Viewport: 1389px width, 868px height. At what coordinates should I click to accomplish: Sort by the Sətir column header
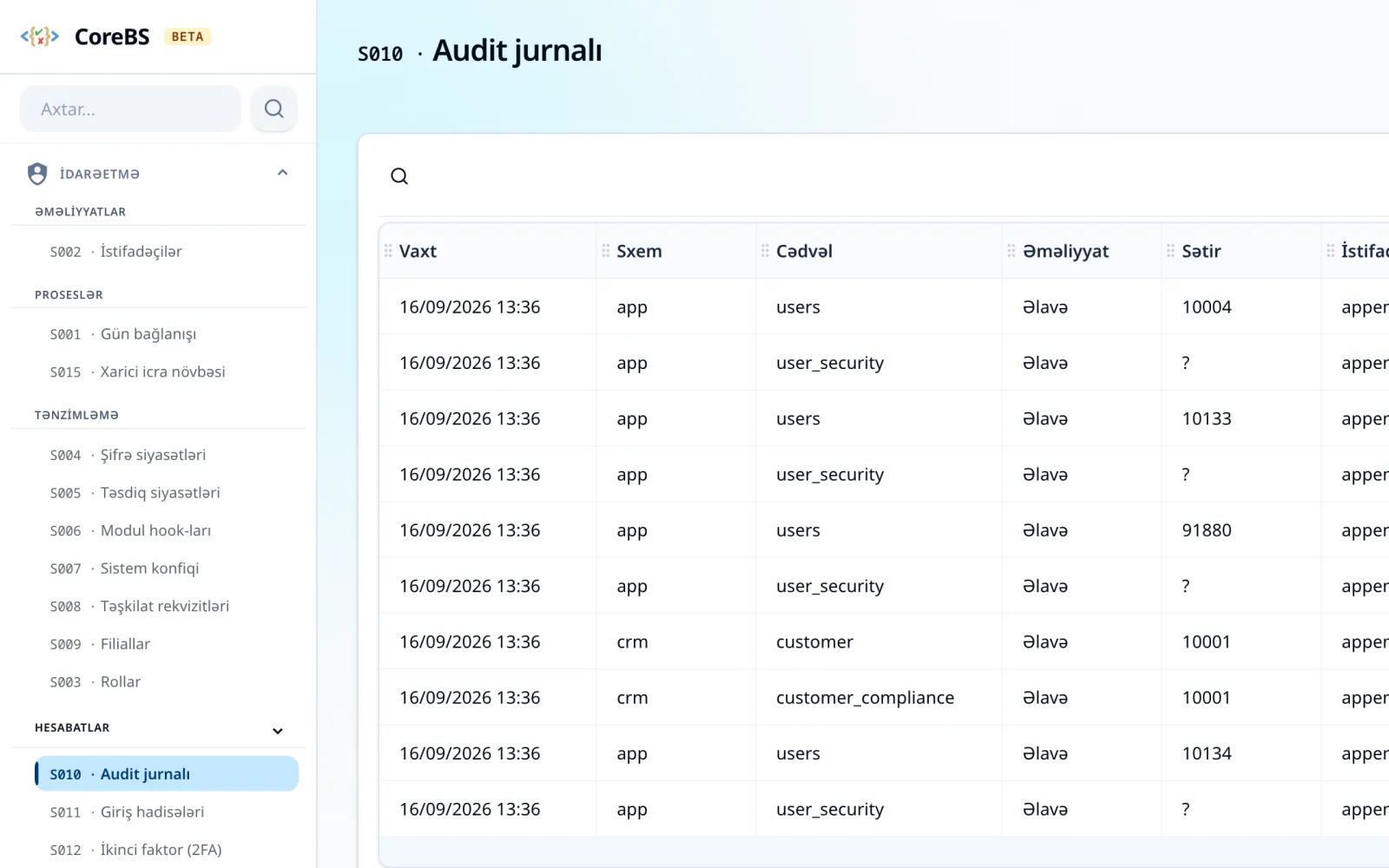tap(1201, 251)
